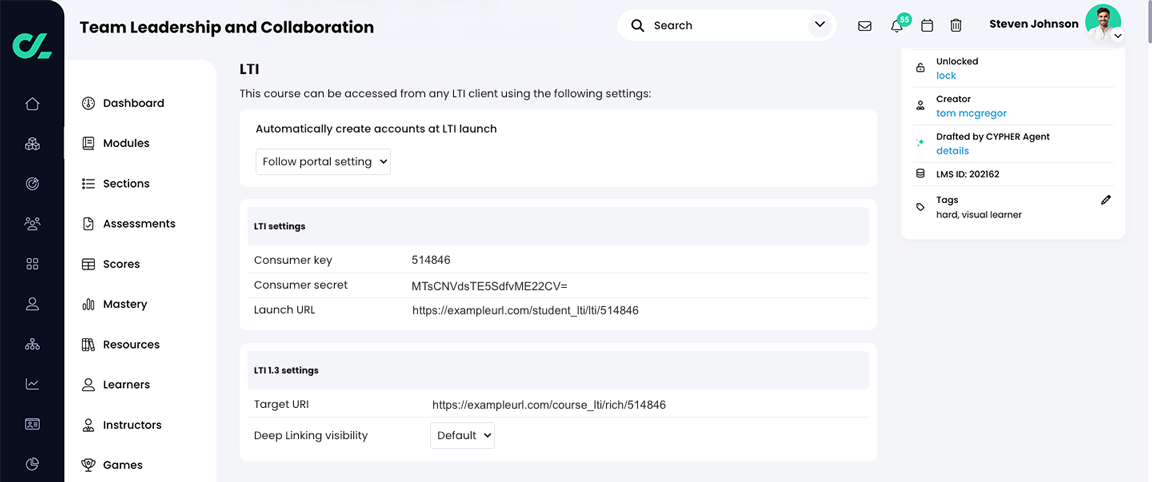Open the analytics chart icon in rail

coord(32,384)
